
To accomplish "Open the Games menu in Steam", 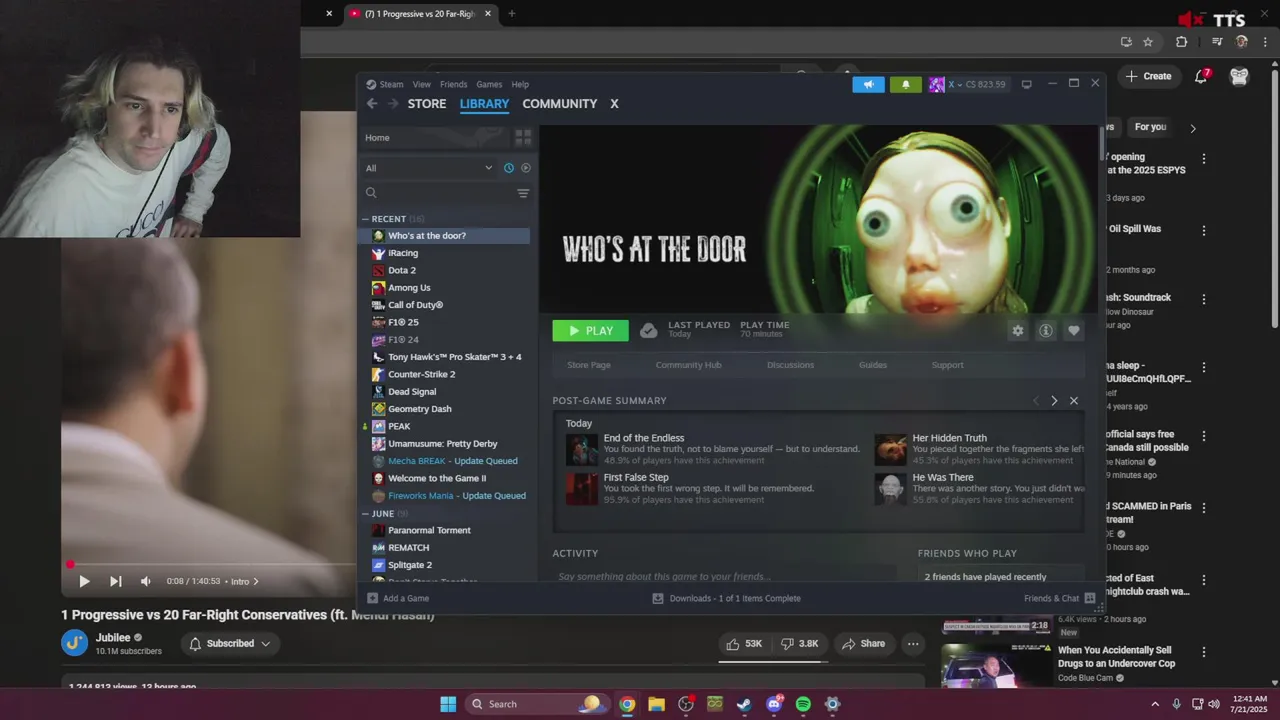I will click(x=489, y=84).
